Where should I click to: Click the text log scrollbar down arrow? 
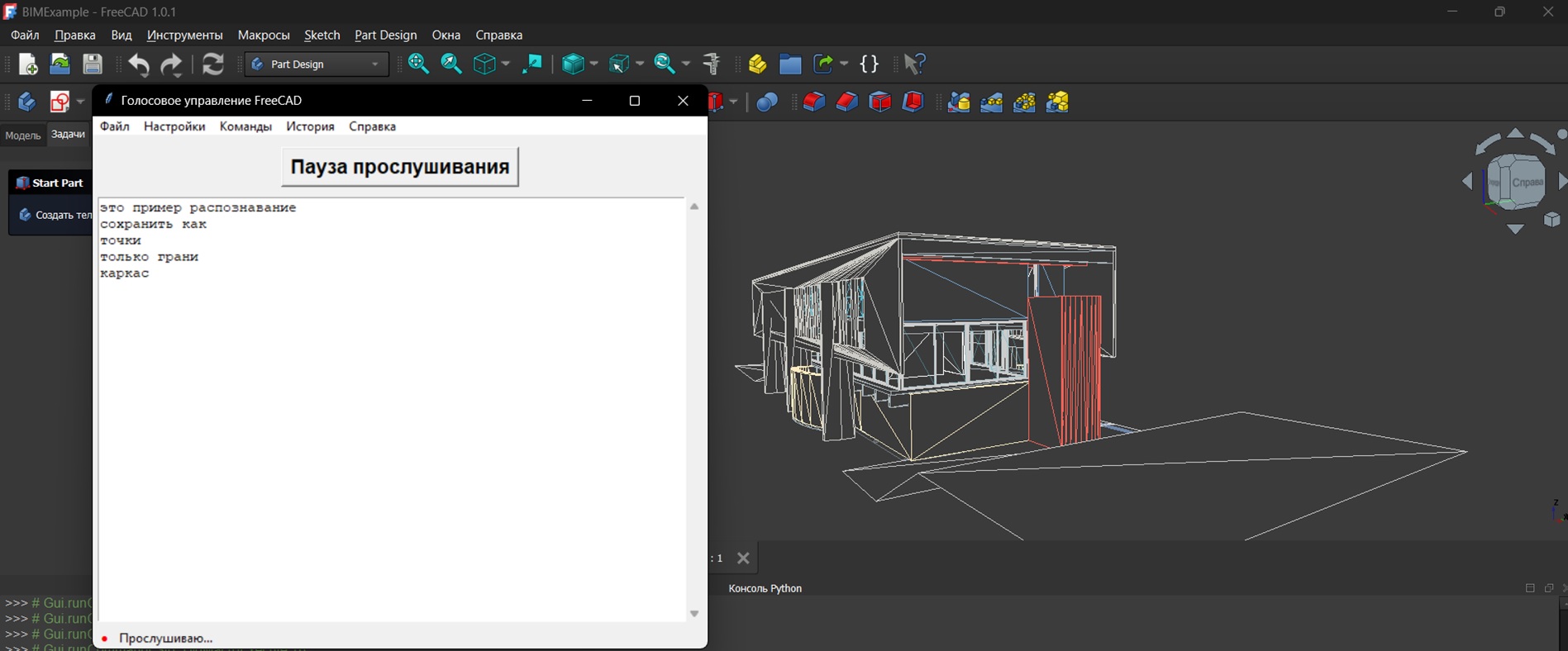point(694,614)
